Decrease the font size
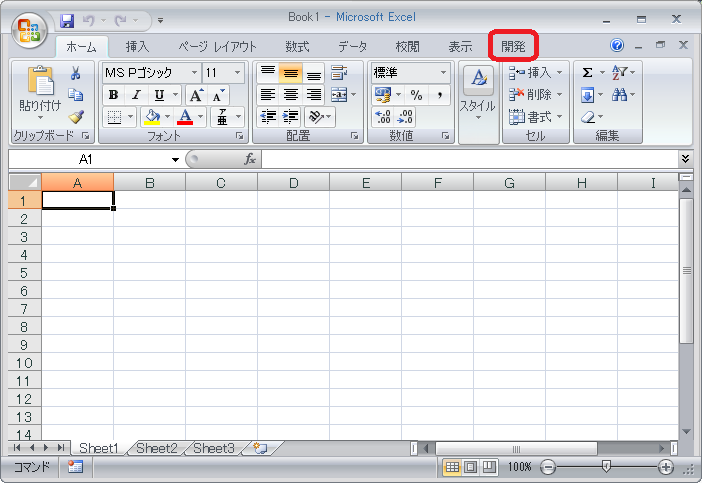Screen dimensions: 702x483 218,95
